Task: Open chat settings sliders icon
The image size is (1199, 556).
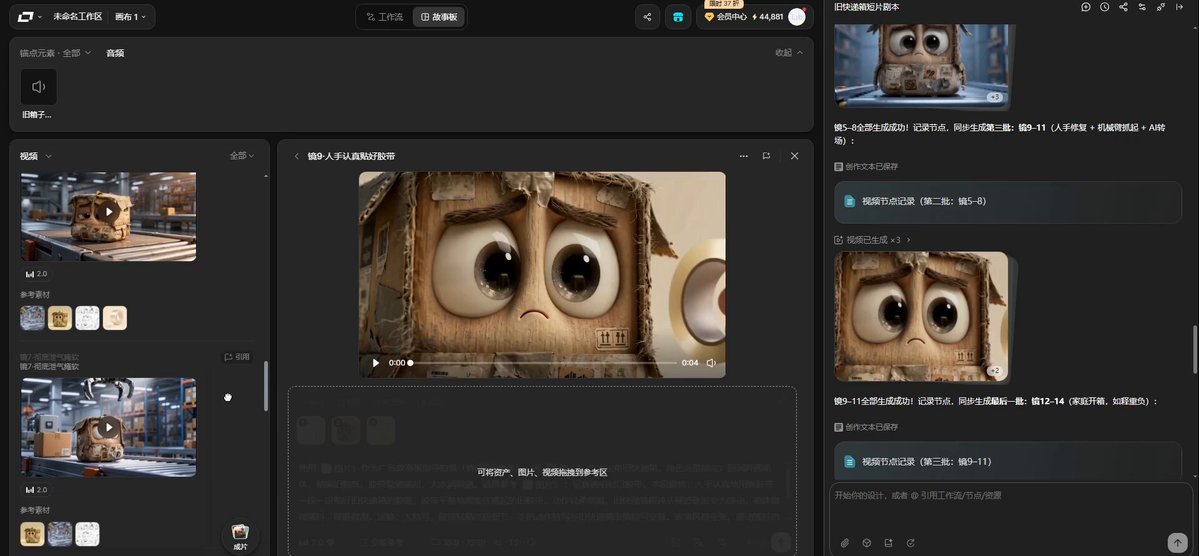Action: pos(1142,7)
